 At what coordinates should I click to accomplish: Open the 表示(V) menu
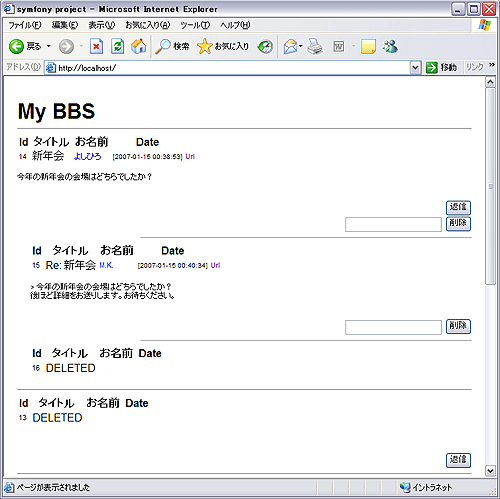point(102,25)
